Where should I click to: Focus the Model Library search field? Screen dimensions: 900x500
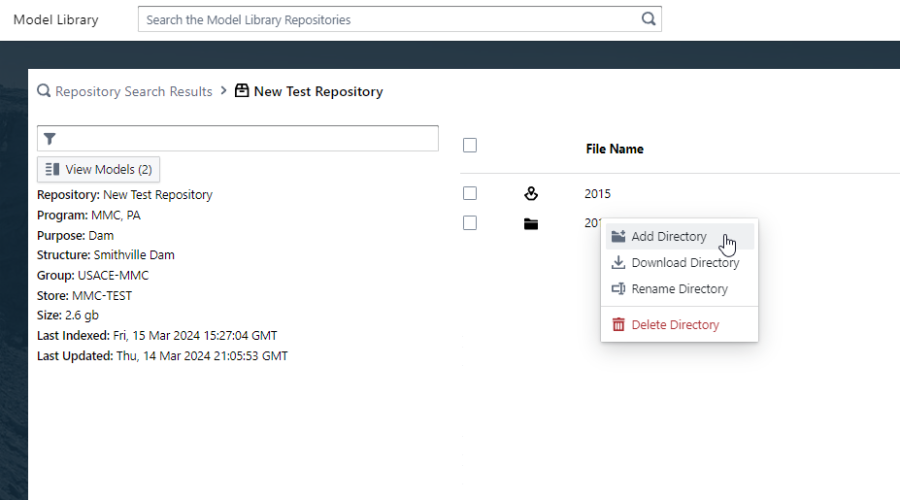coord(390,19)
